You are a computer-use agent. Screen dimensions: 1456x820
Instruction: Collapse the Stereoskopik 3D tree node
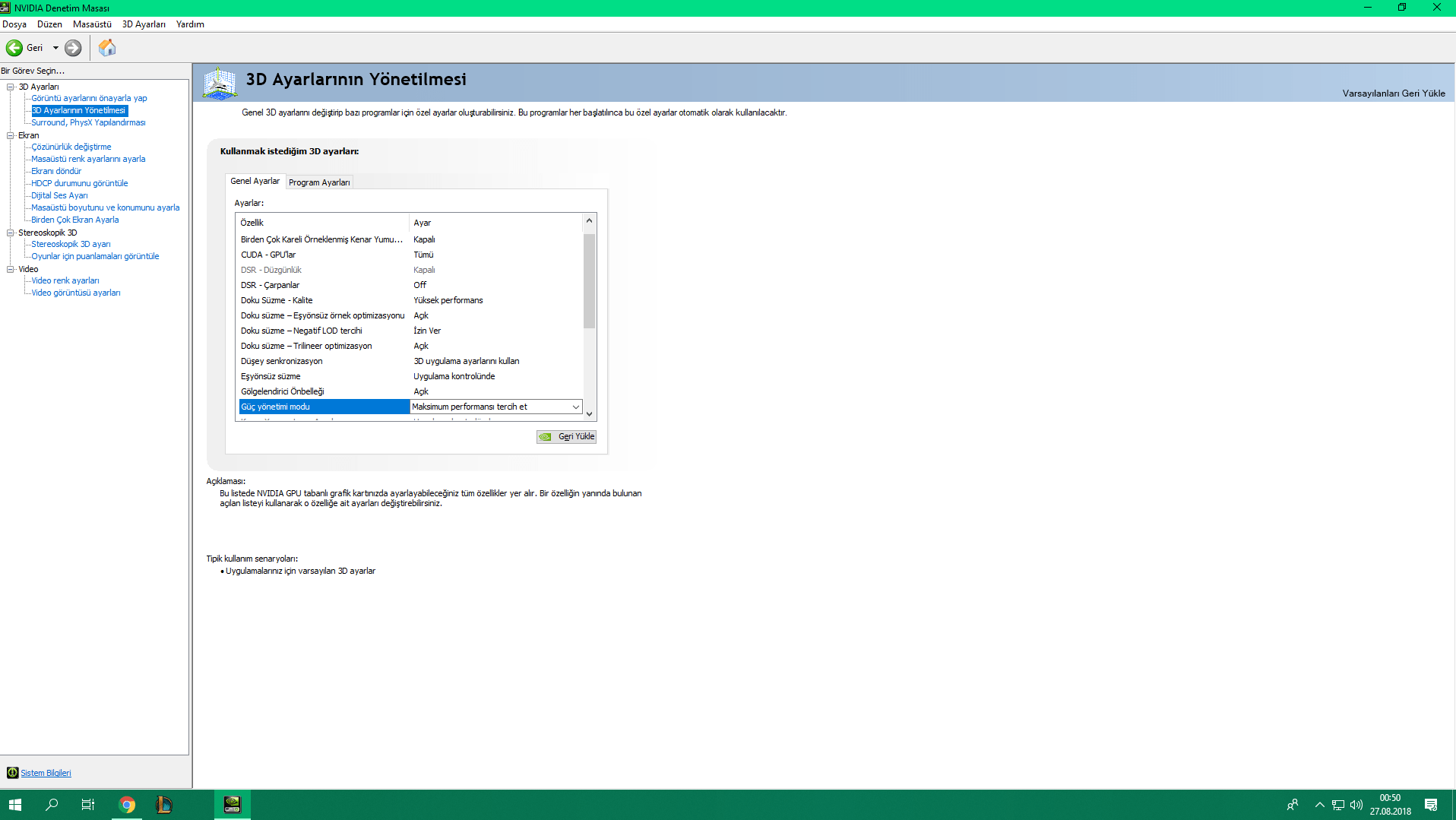pyautogui.click(x=11, y=233)
